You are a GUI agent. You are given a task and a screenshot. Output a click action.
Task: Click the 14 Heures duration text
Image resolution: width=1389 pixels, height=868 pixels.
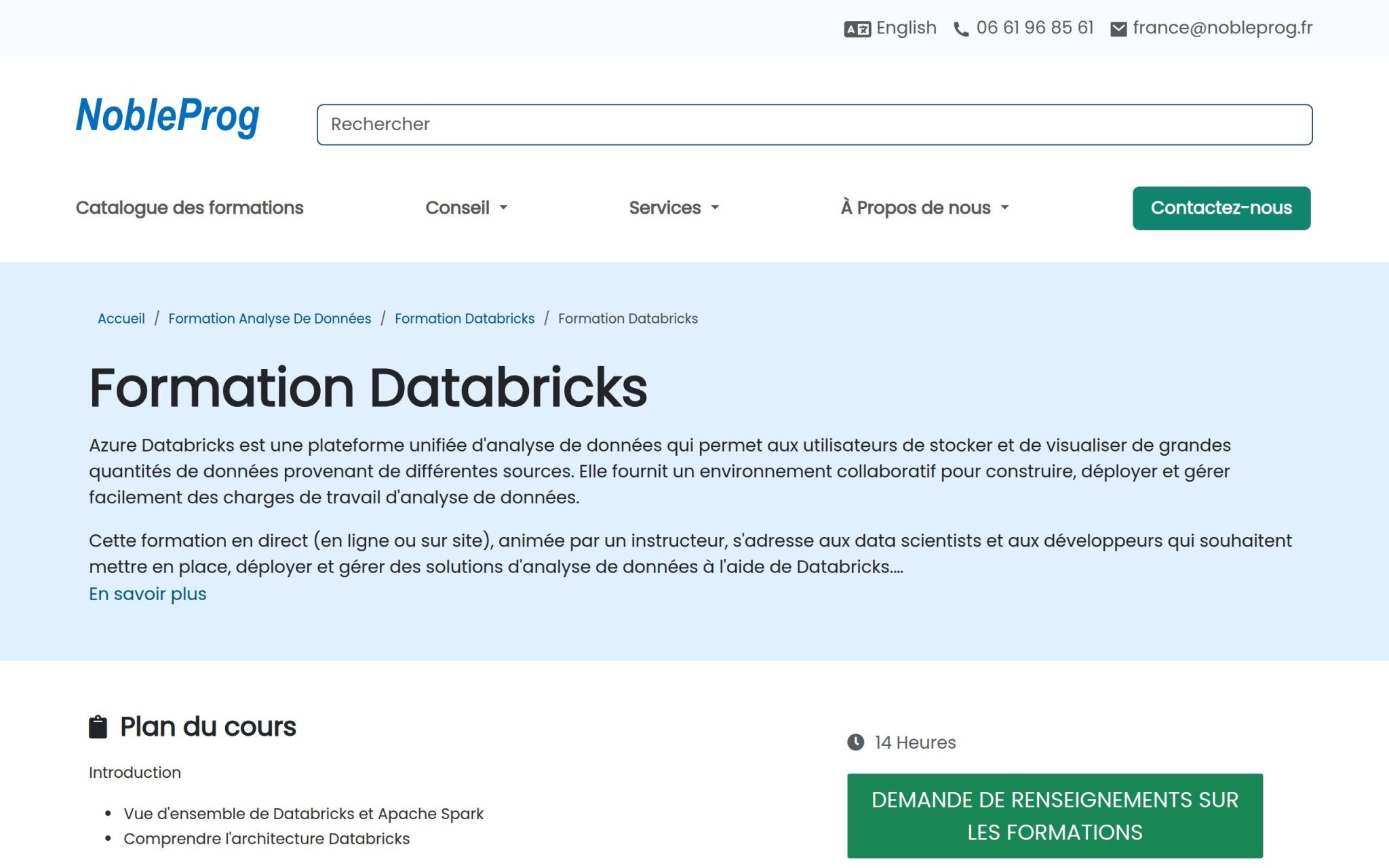(915, 743)
